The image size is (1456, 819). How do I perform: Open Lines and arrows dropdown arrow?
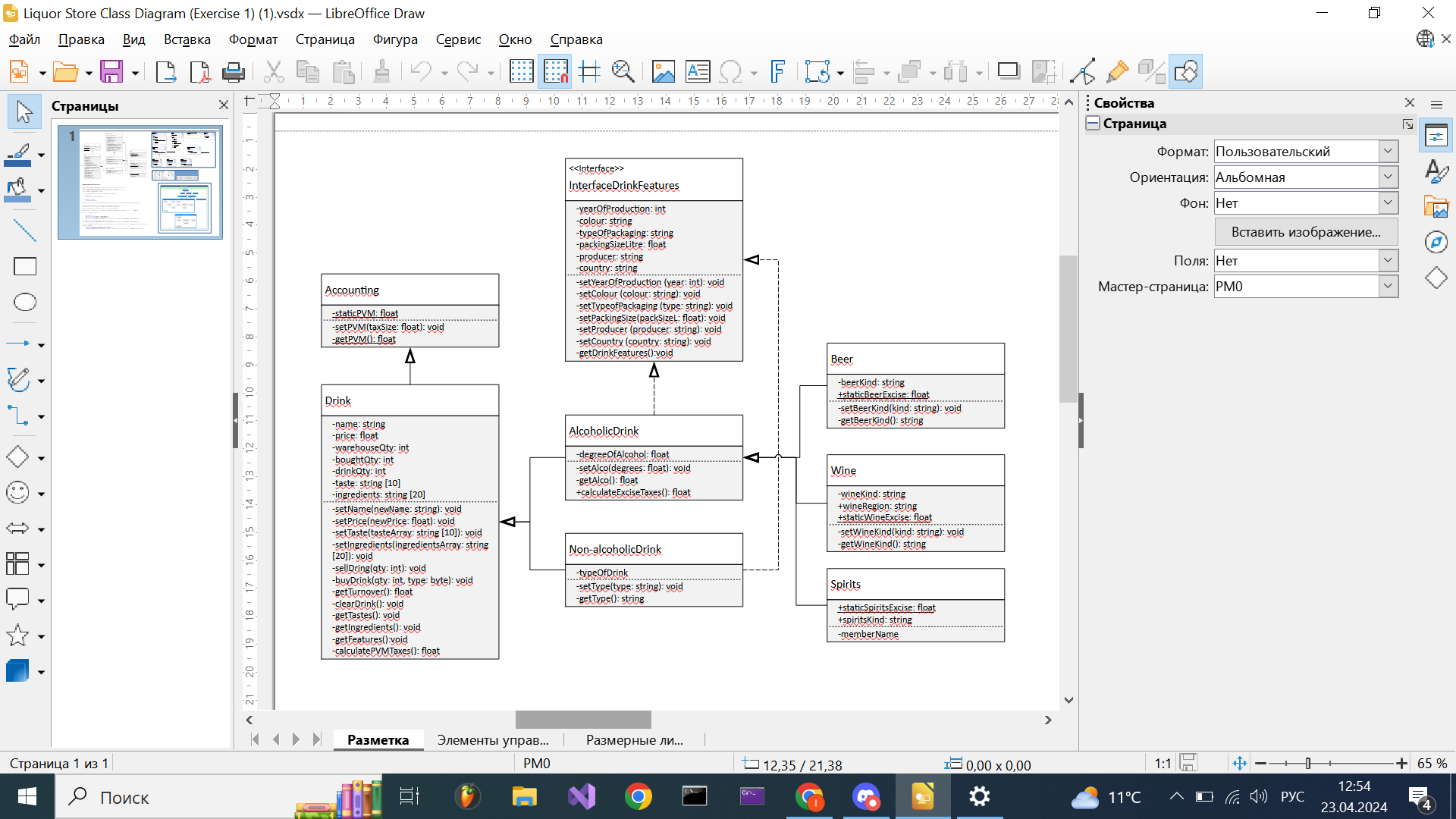tap(42, 345)
